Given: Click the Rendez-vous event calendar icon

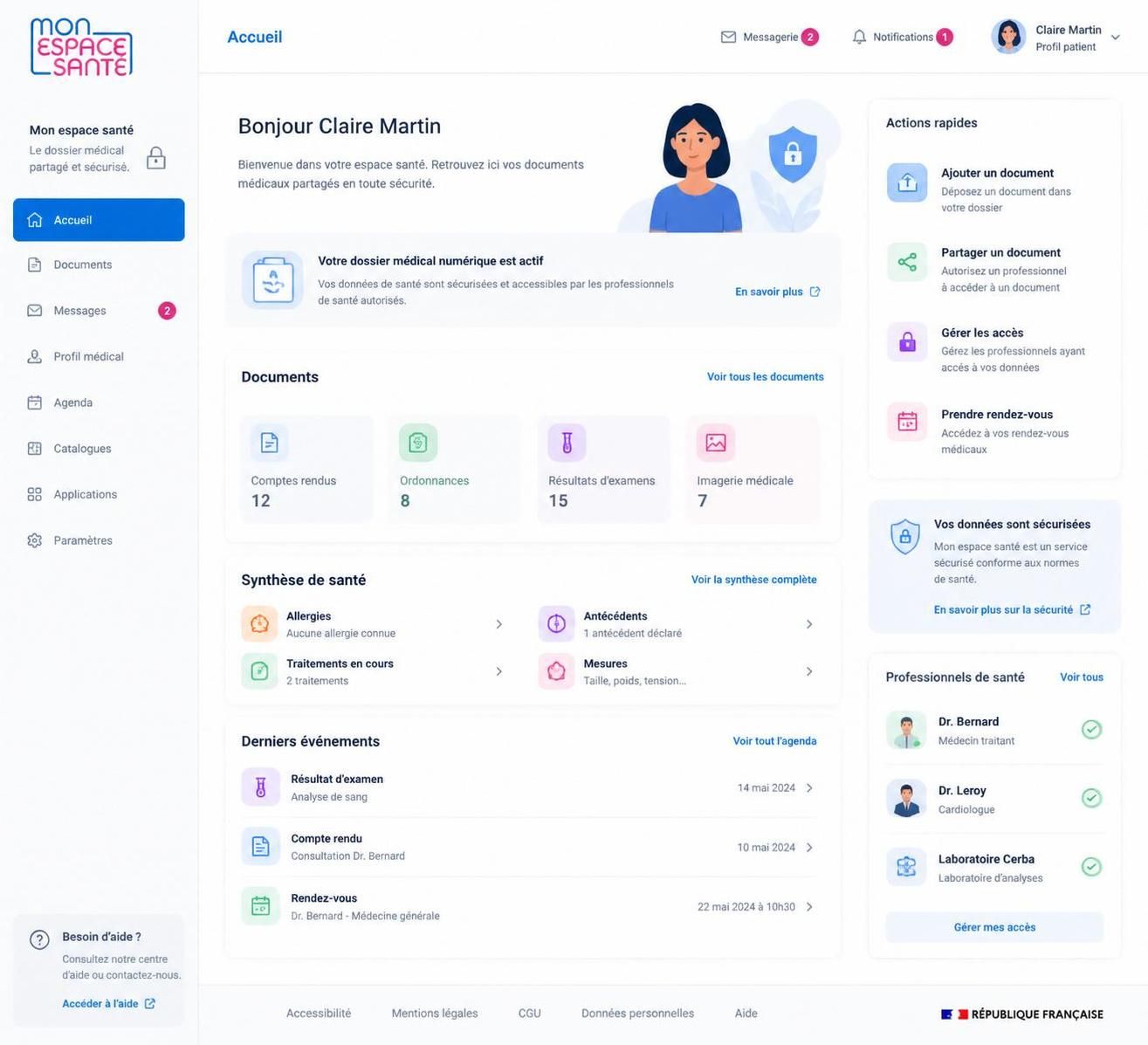Looking at the screenshot, I should click(x=260, y=906).
